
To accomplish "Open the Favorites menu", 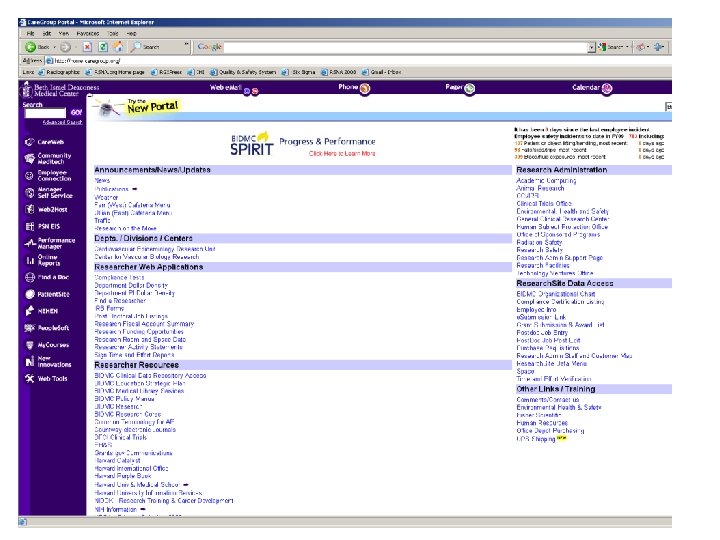I will click(87, 34).
